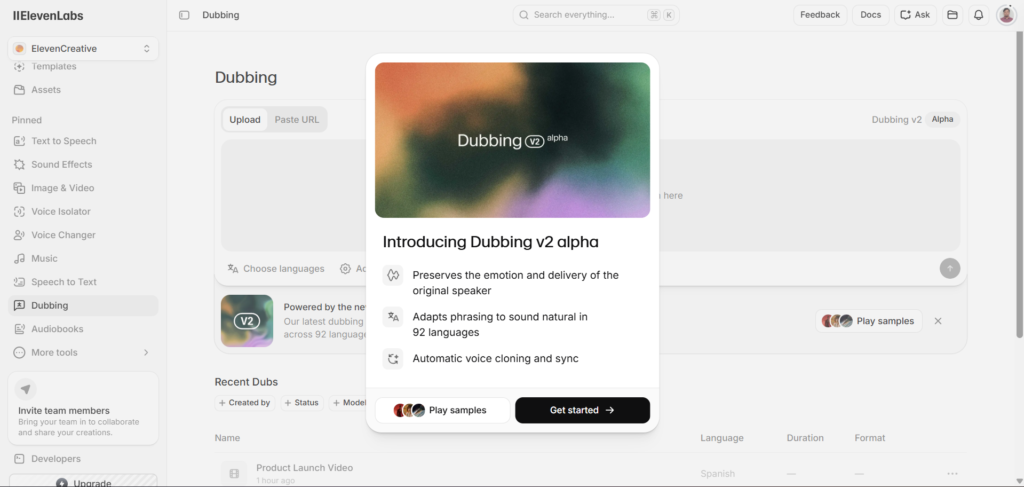The image size is (1024, 487).
Task: Open the user profile avatar
Action: point(1006,15)
